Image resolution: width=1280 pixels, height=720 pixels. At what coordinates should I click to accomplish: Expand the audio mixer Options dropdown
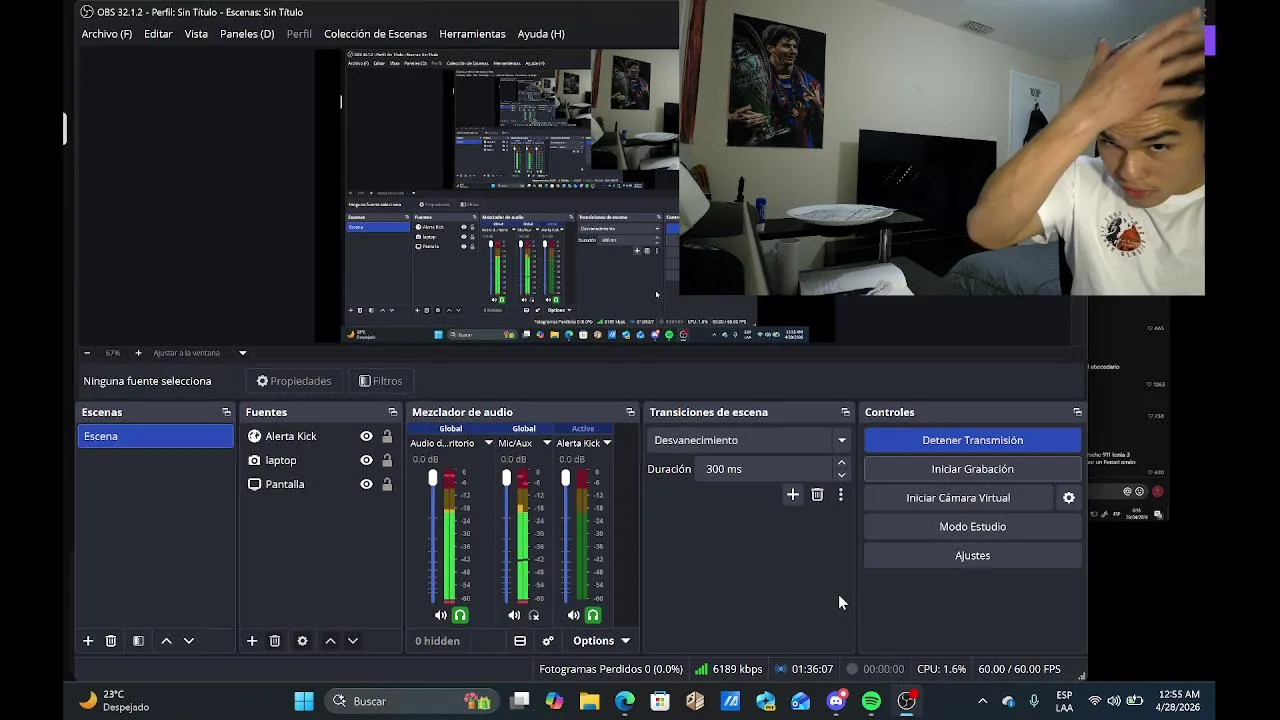601,641
